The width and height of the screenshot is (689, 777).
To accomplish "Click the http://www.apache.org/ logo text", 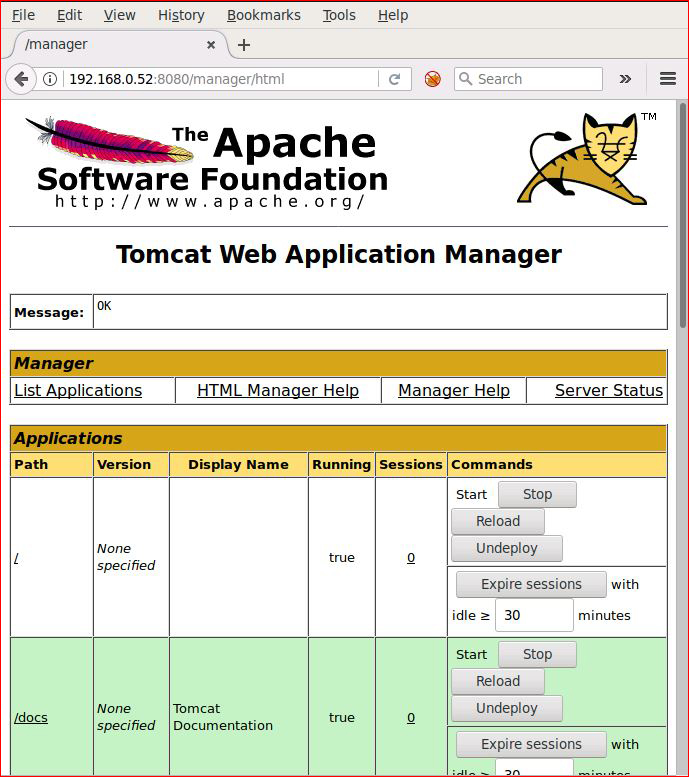I will click(210, 201).
